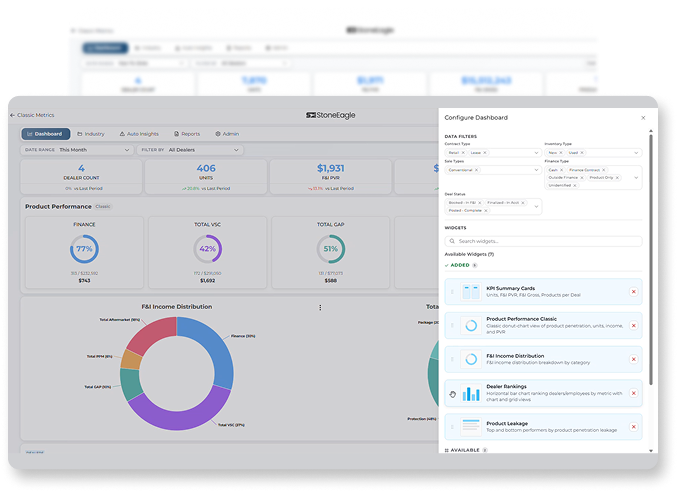The image size is (678, 493).
Task: Click the Total GAP 51% donut gauge
Action: coord(331,249)
